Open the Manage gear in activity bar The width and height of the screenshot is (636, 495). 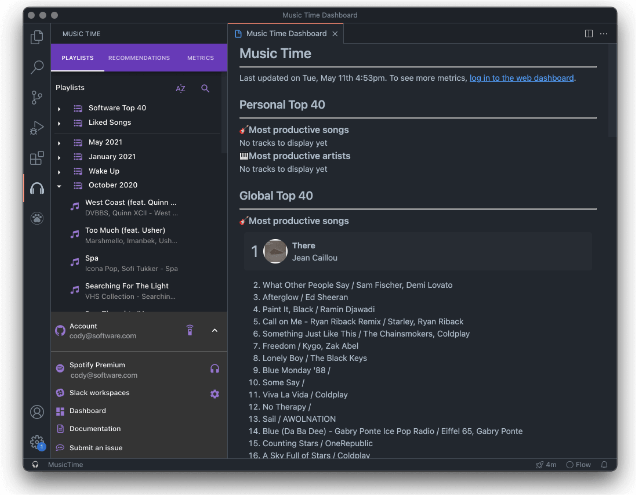37,442
